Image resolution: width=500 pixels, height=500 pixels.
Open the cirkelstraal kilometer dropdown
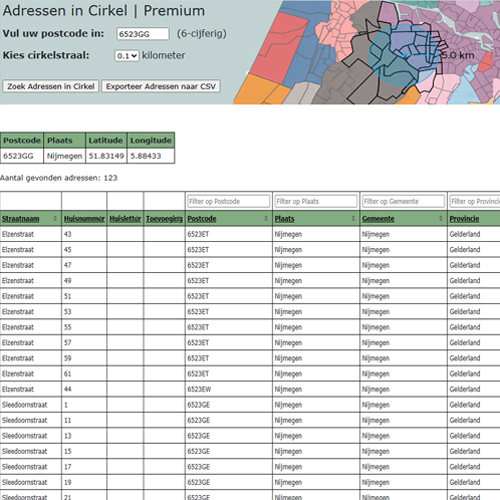(127, 56)
